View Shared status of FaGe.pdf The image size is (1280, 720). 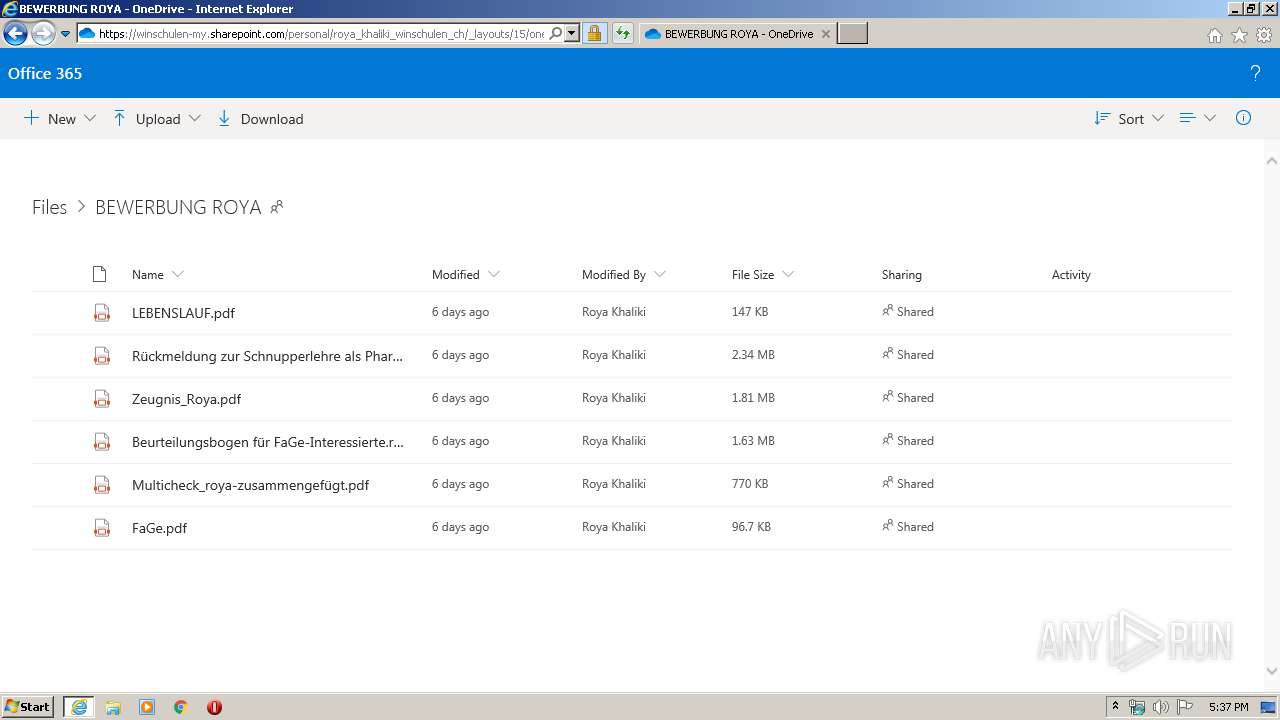pos(908,527)
